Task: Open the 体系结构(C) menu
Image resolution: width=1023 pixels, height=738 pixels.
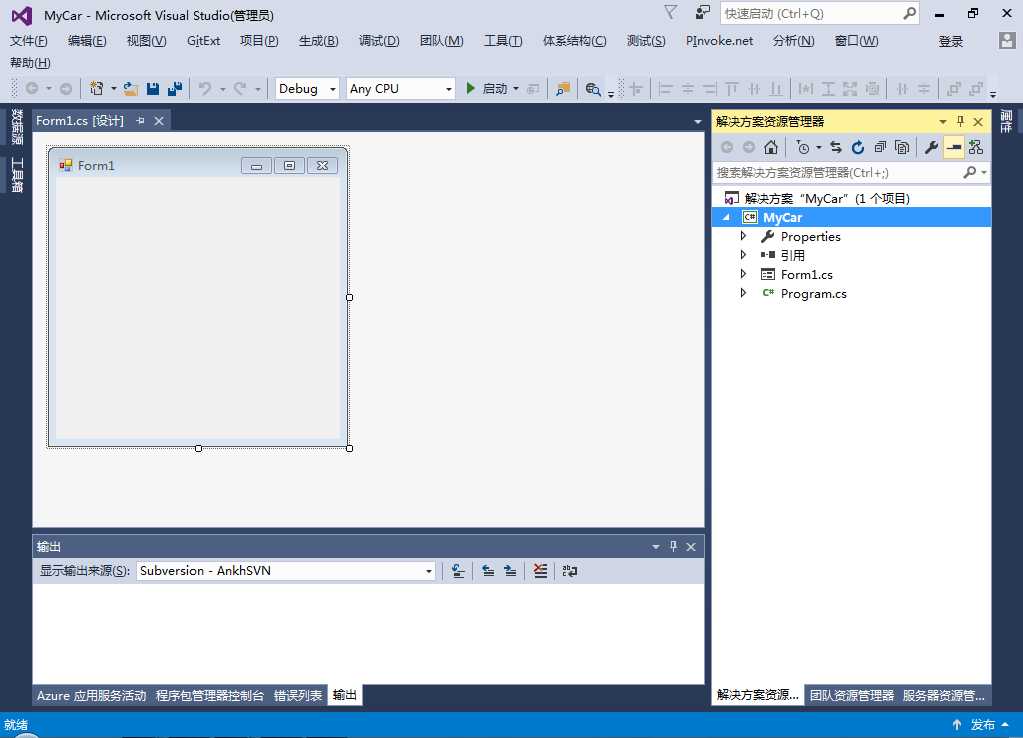Action: (574, 41)
